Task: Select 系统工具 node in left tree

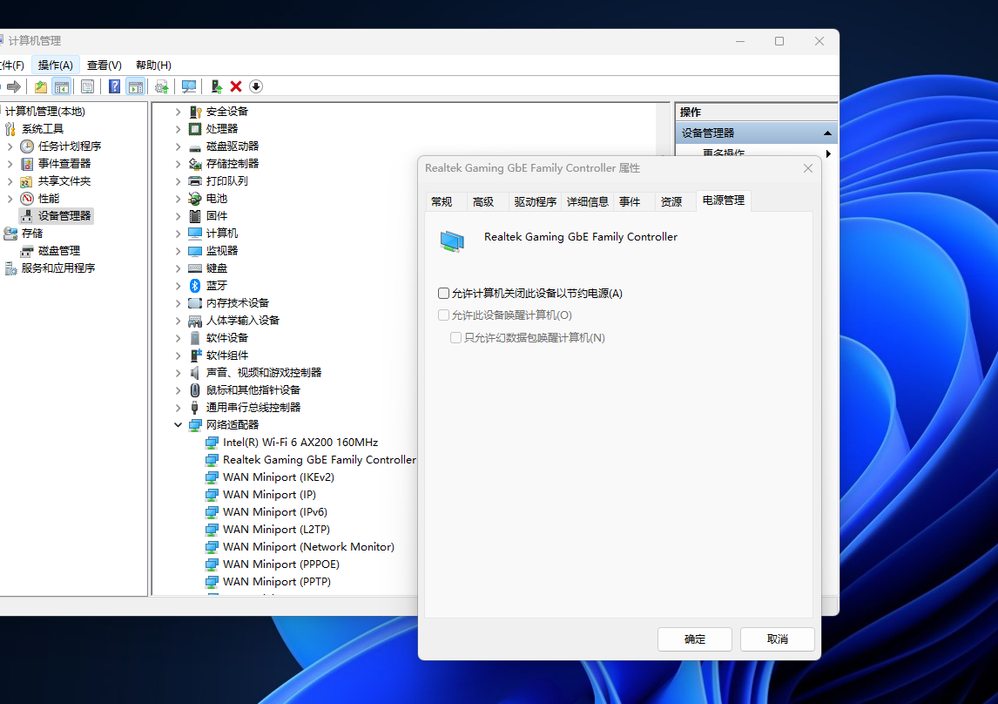Action: [43, 129]
